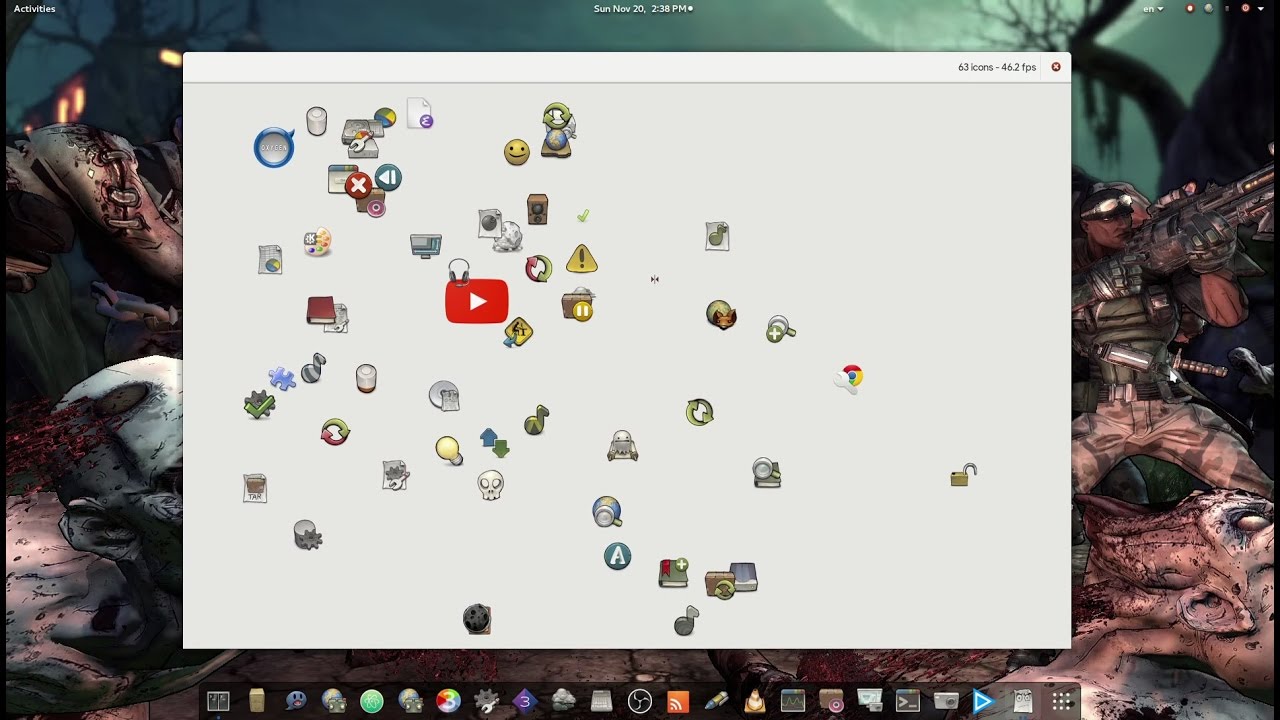Open the Activities overview
Image resolution: width=1280 pixels, height=720 pixels.
pyautogui.click(x=34, y=9)
